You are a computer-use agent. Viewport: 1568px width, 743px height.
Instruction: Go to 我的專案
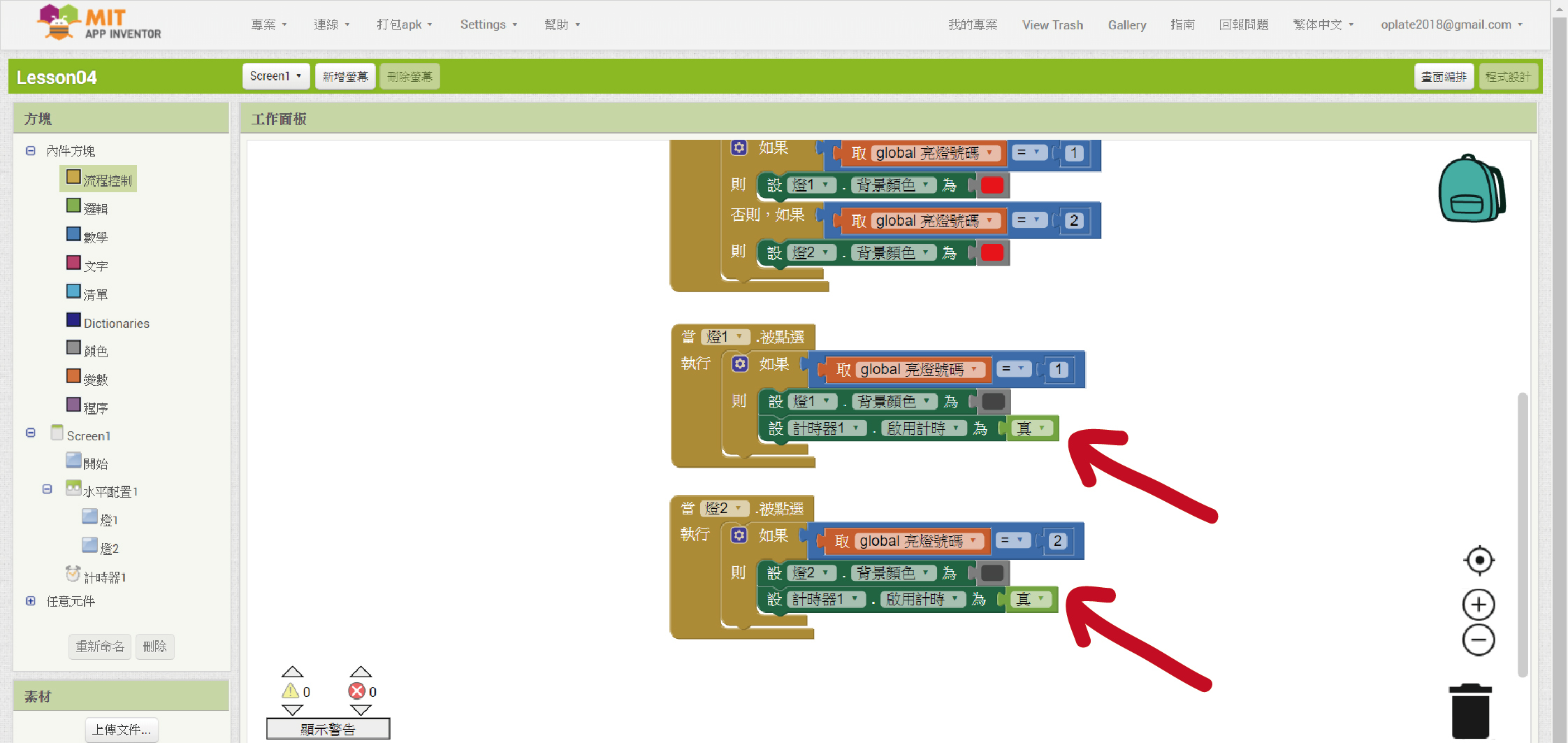973,24
